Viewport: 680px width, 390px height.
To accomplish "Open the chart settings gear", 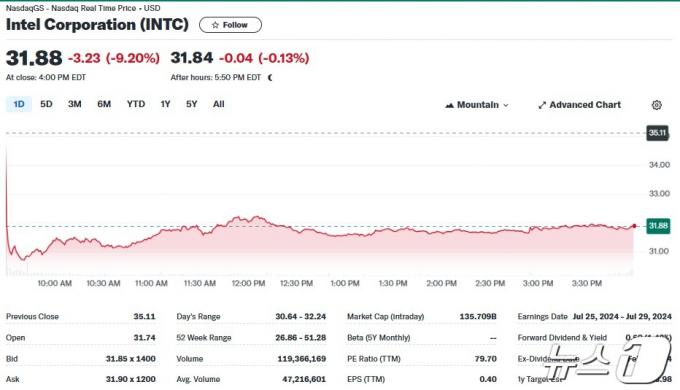I will point(657,105).
